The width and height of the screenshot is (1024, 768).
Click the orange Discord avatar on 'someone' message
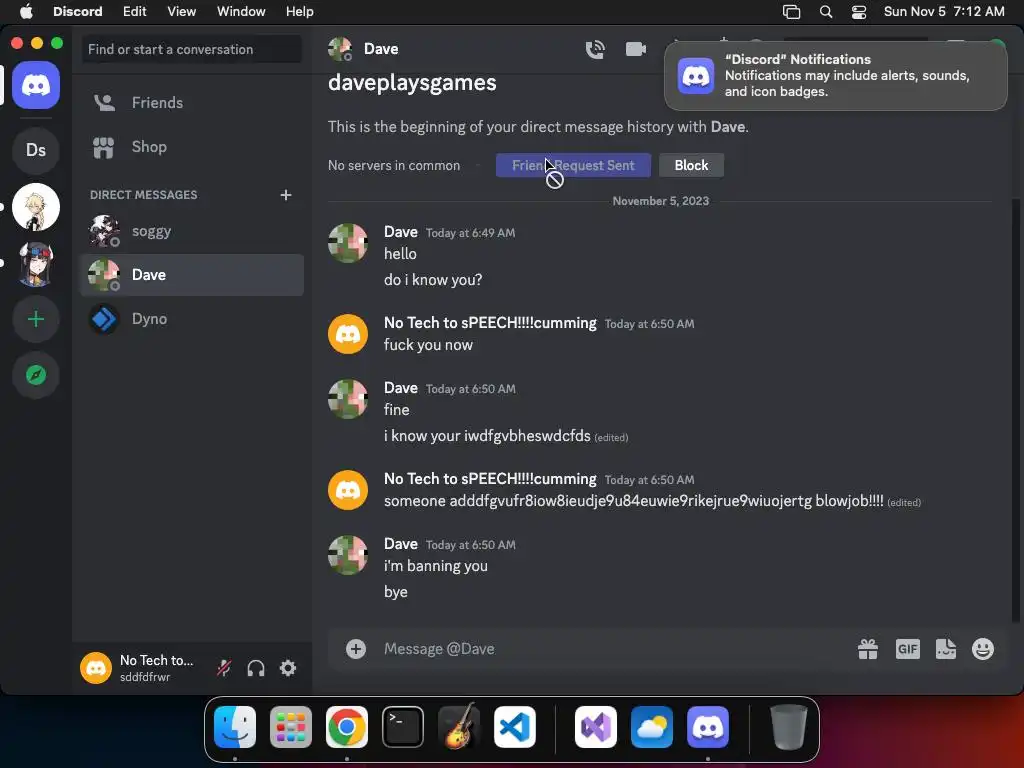coord(347,490)
